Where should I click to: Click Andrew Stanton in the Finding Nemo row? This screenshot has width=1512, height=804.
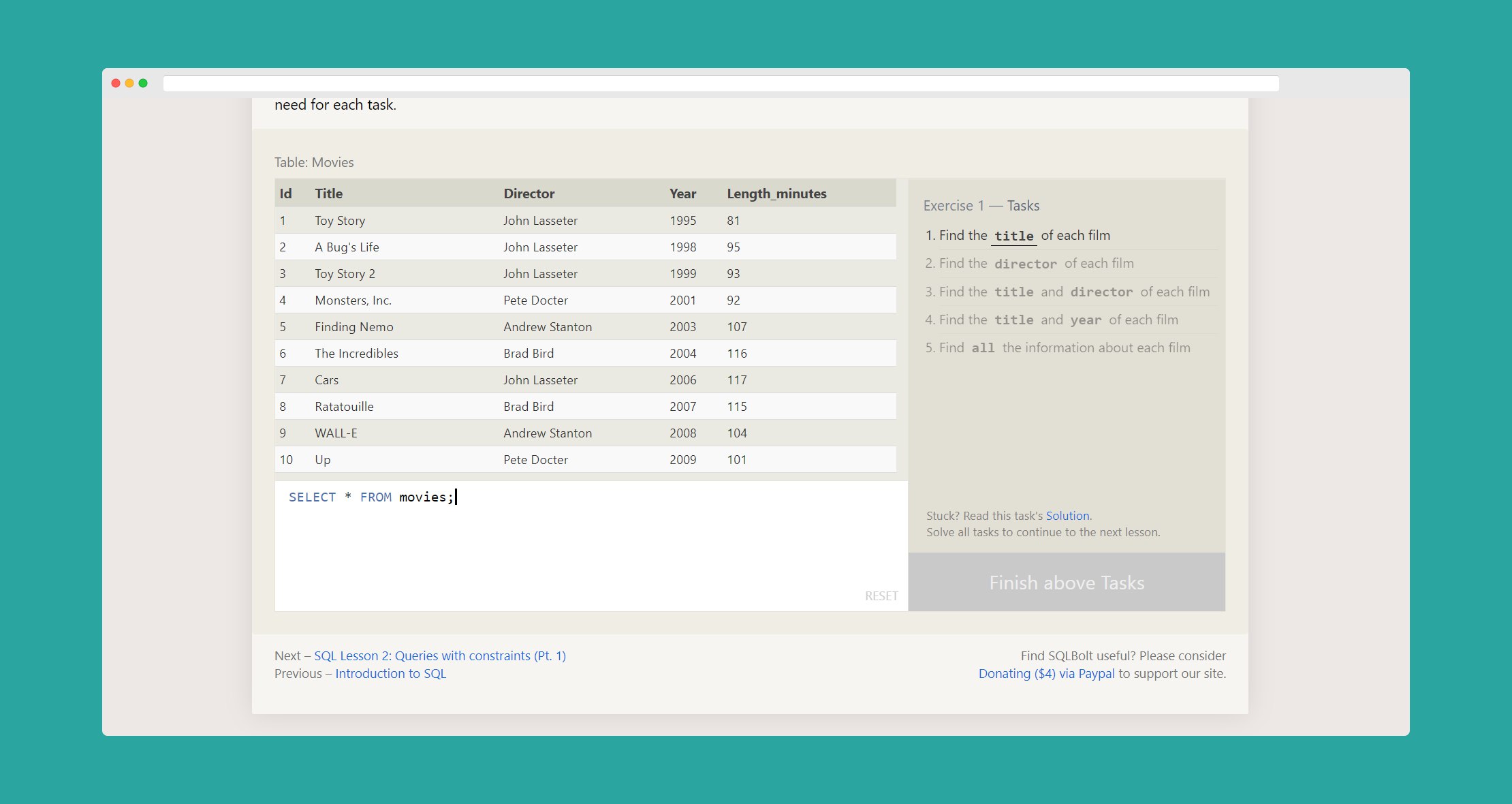point(548,327)
